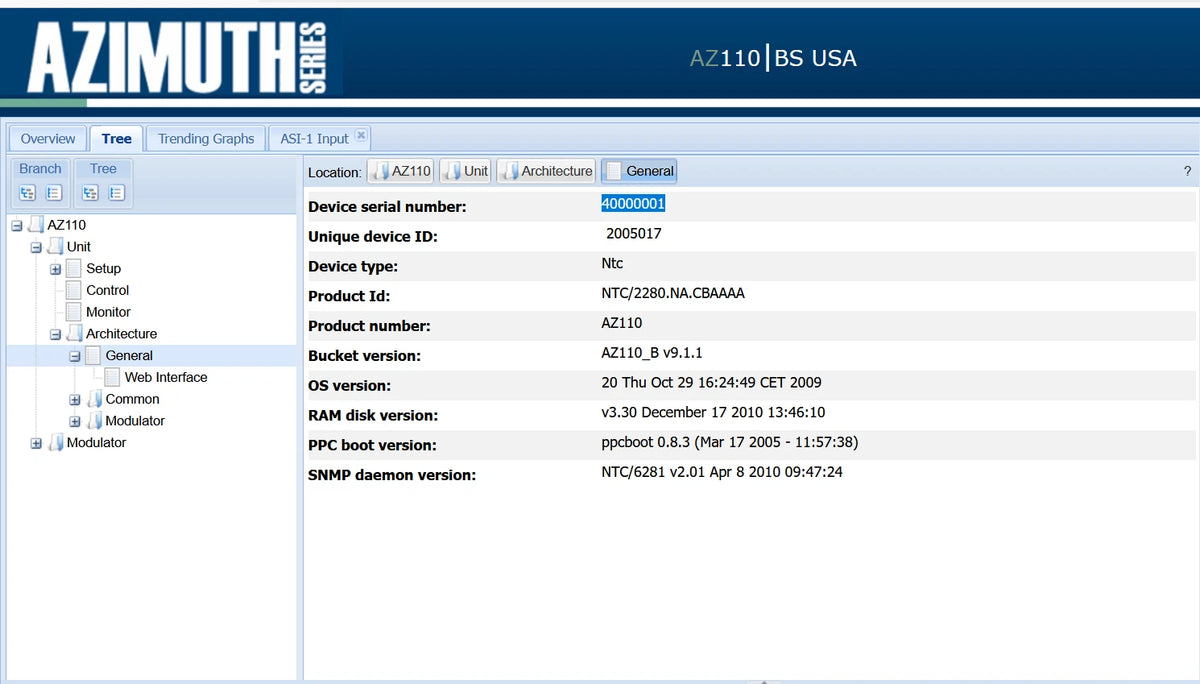Viewport: 1200px width, 684px height.
Task: Click RAM disk version v3.30 value
Action: click(713, 412)
